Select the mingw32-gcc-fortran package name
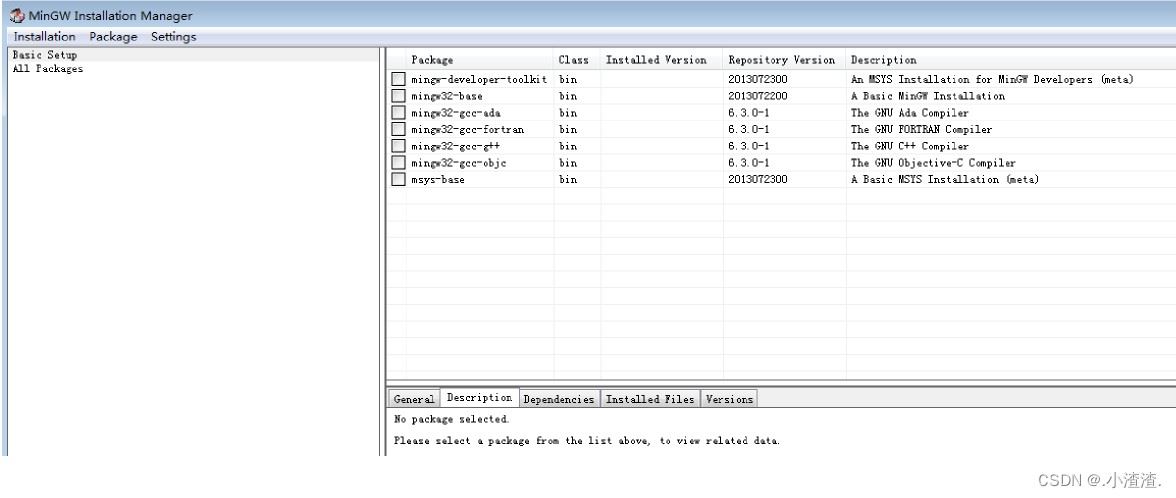This screenshot has width=1176, height=498. pos(468,129)
